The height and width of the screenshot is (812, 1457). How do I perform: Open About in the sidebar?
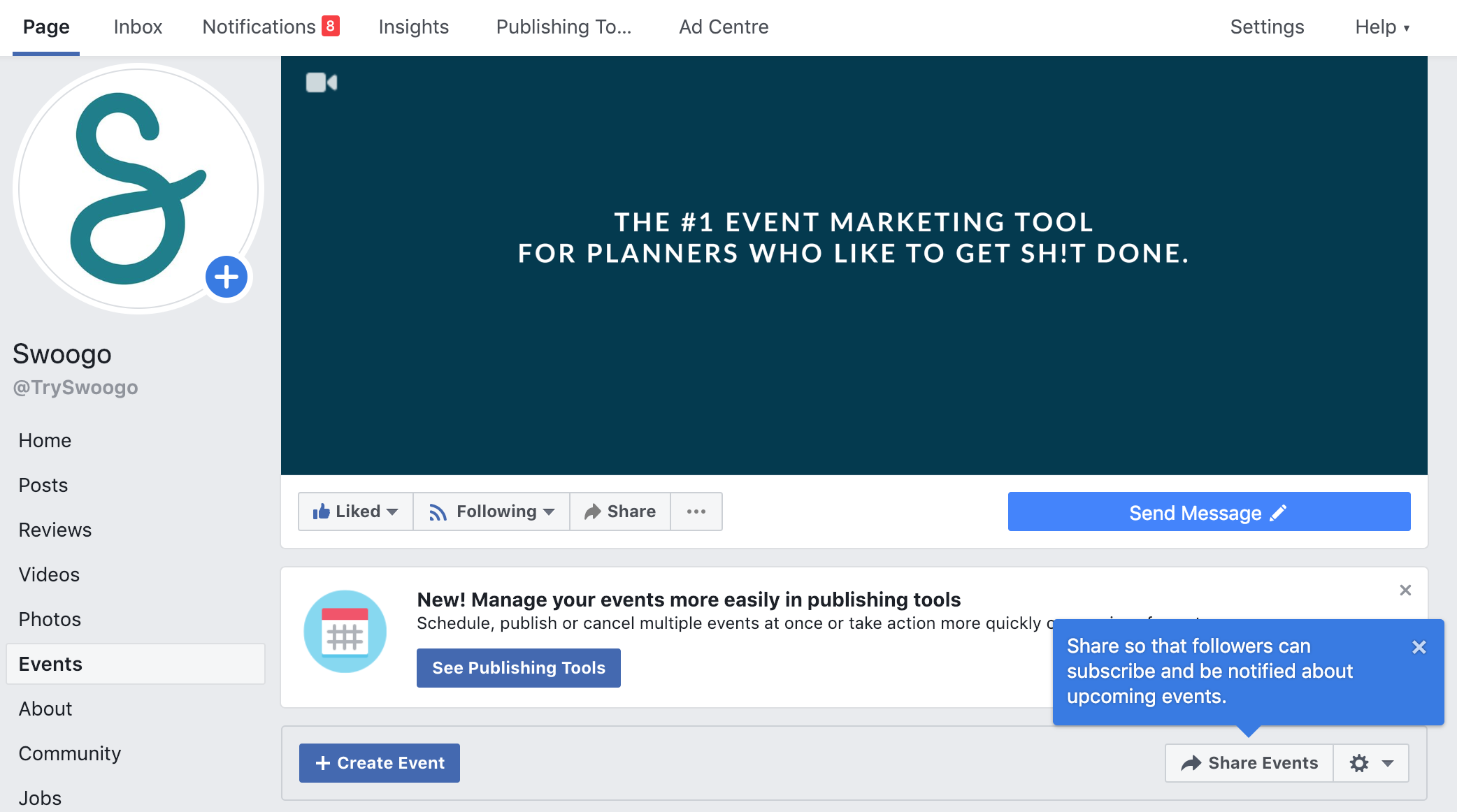[x=45, y=709]
